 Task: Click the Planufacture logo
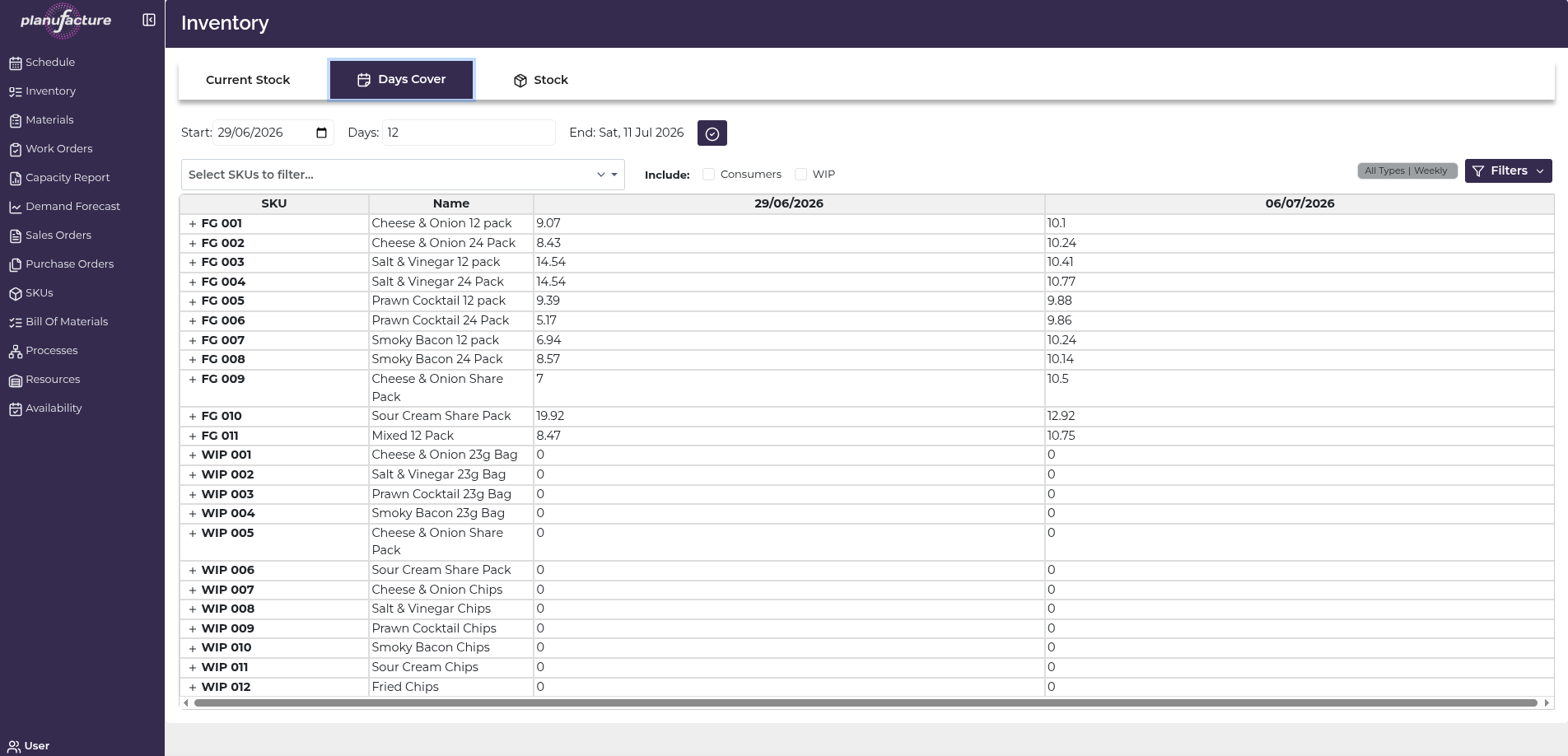tap(66, 20)
